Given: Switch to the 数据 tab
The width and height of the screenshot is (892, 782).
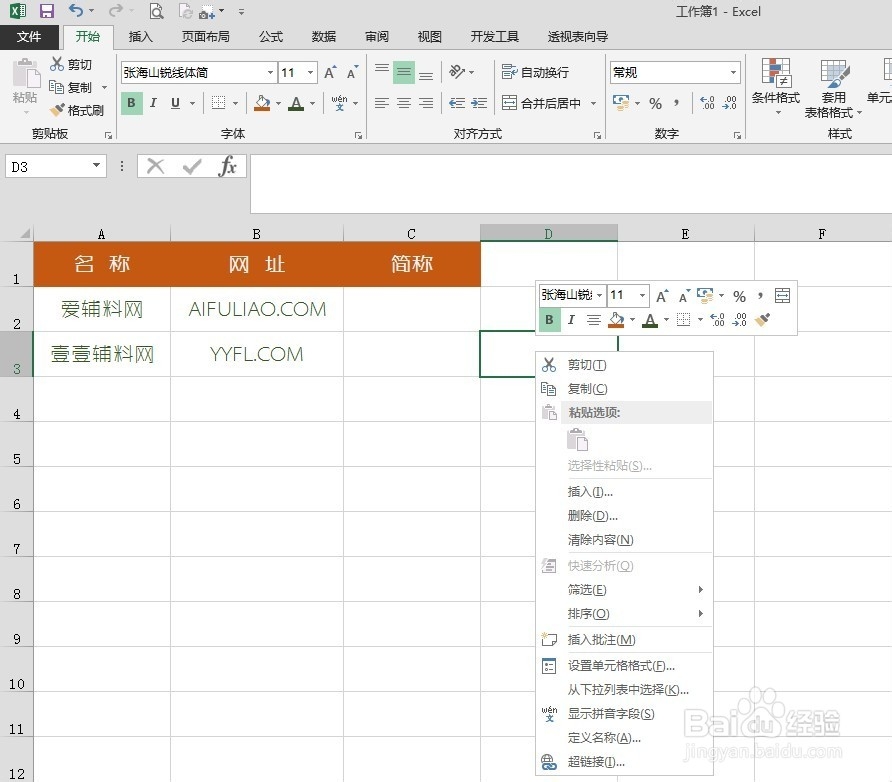Looking at the screenshot, I should pyautogui.click(x=324, y=37).
